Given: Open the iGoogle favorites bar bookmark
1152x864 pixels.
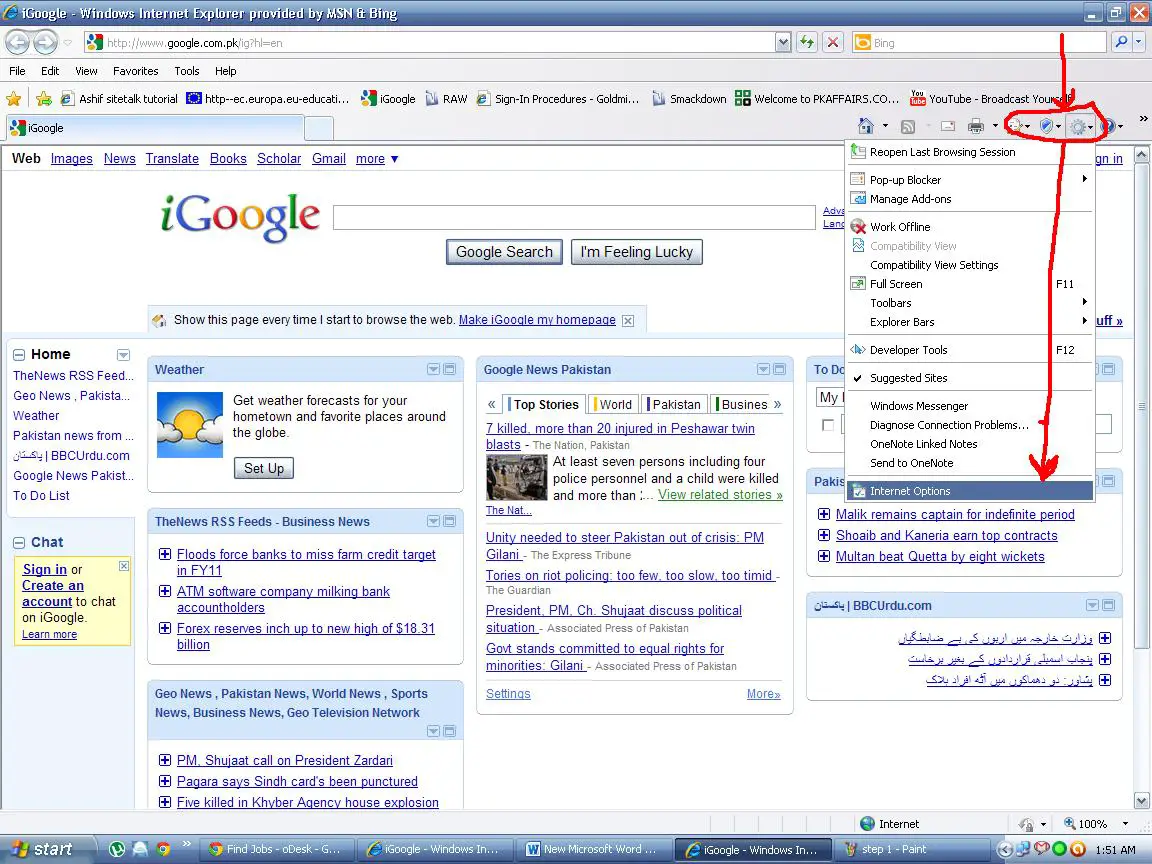Looking at the screenshot, I should pos(389,98).
